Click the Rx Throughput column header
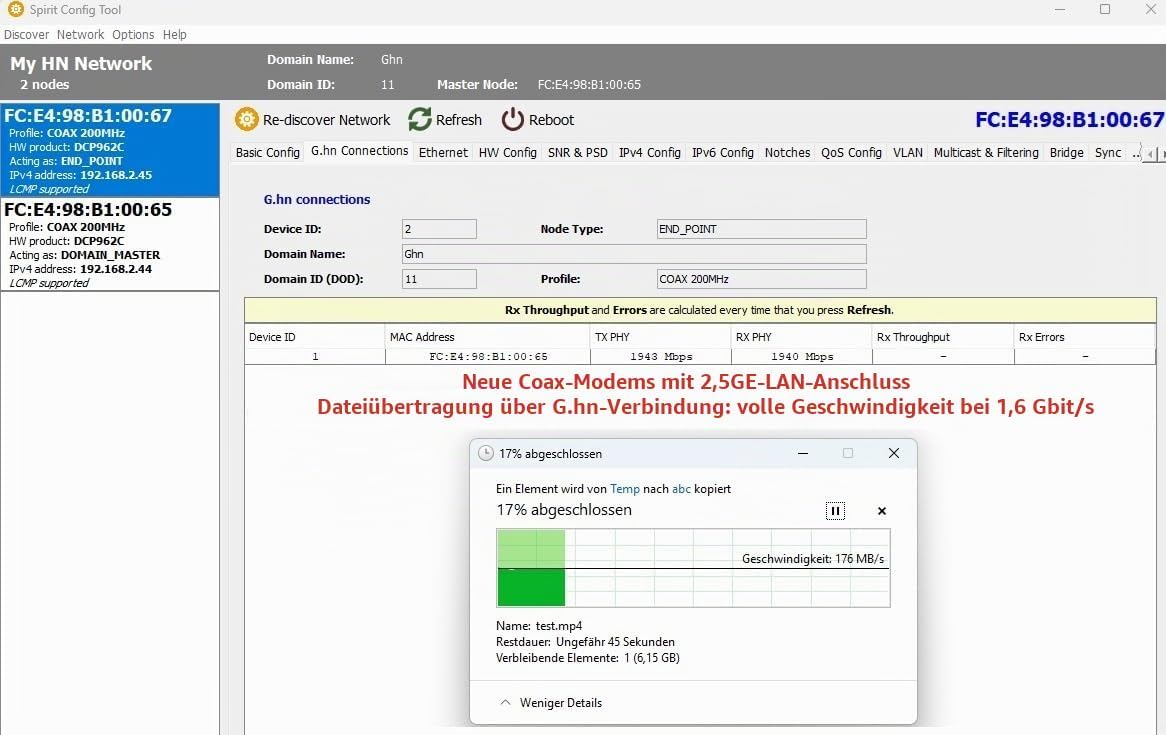This screenshot has width=1166, height=735. [x=943, y=337]
